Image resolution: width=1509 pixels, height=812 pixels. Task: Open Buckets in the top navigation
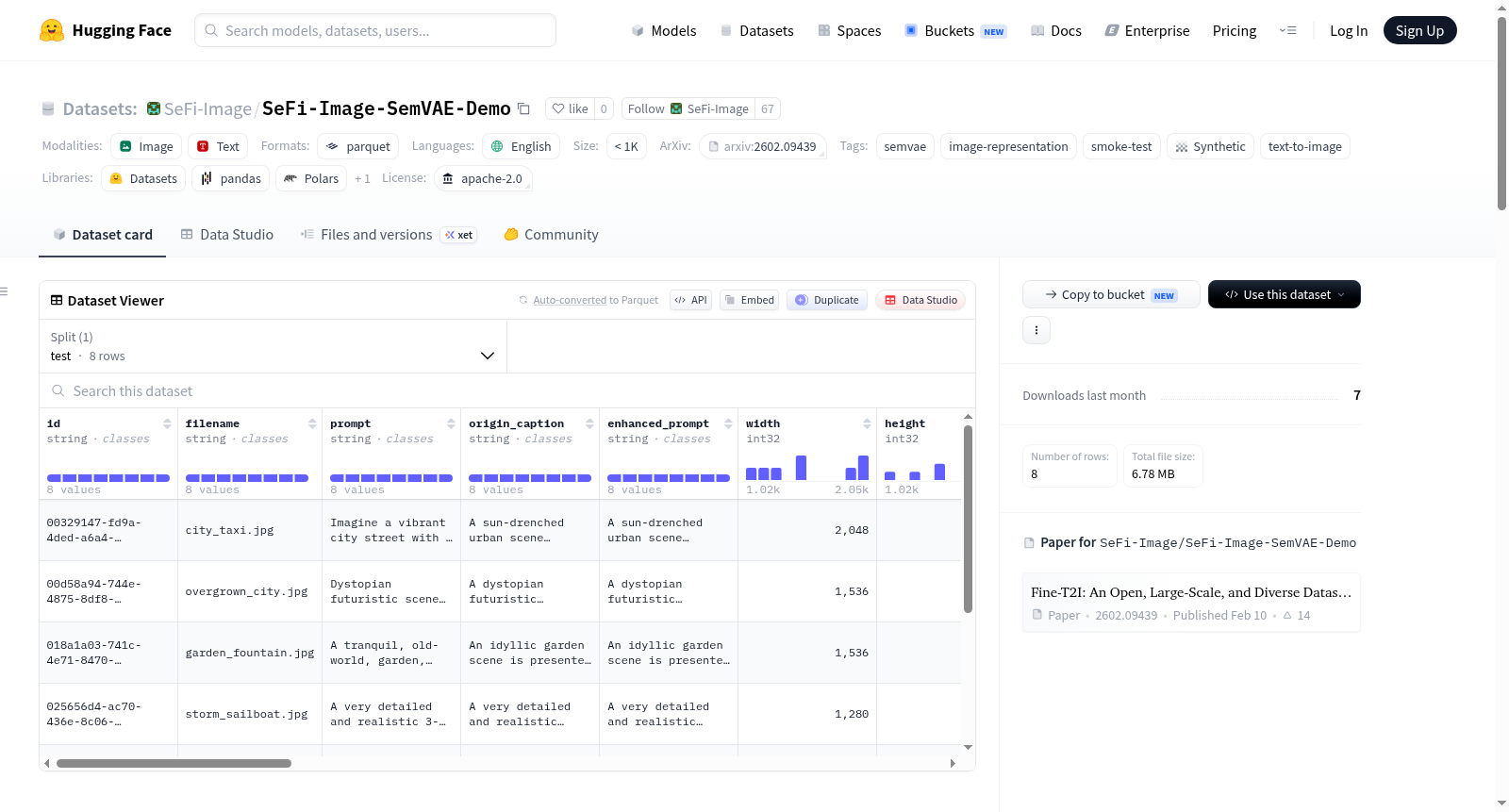coord(955,30)
